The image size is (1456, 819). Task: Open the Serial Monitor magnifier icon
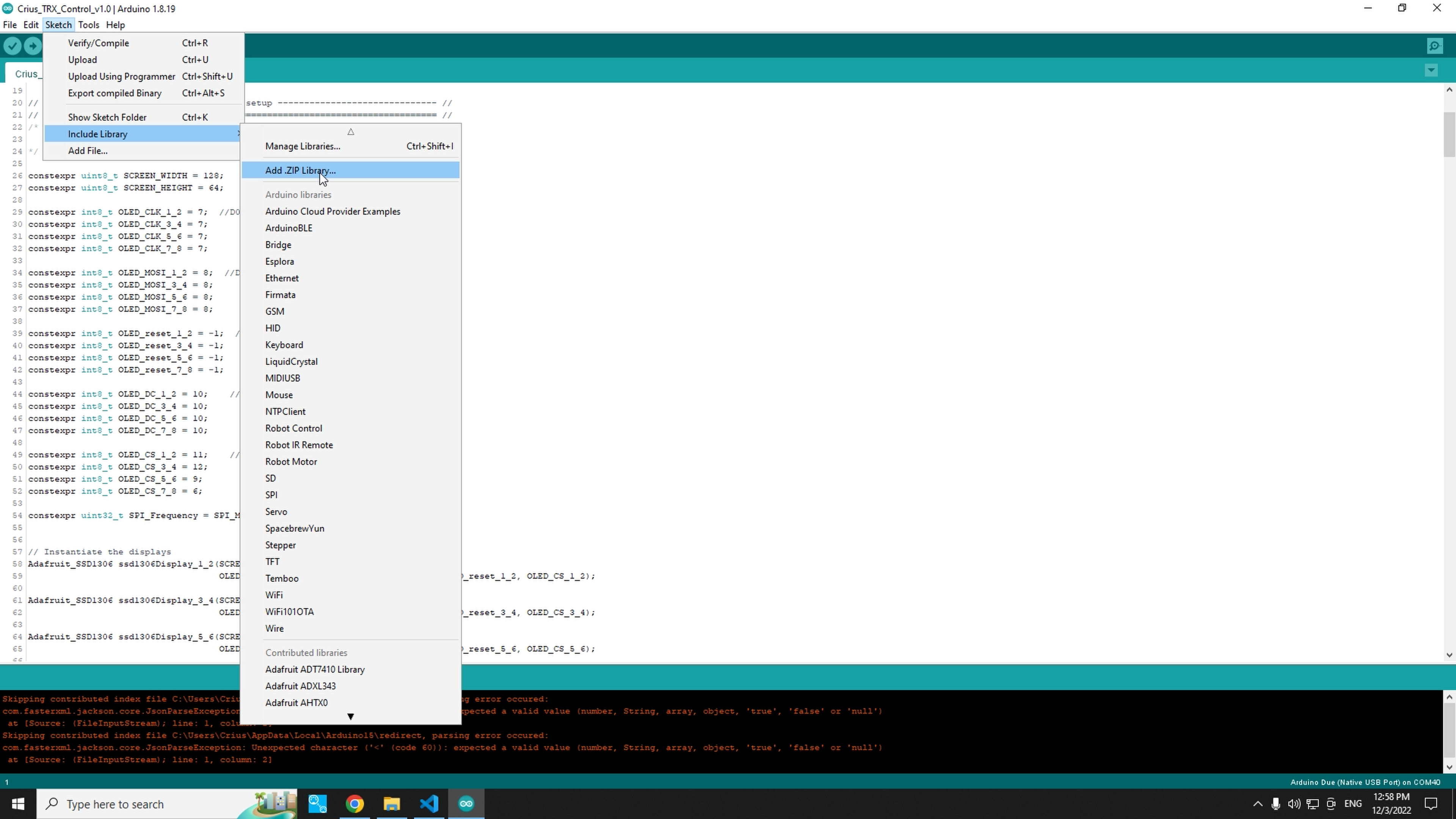pos(1435,46)
